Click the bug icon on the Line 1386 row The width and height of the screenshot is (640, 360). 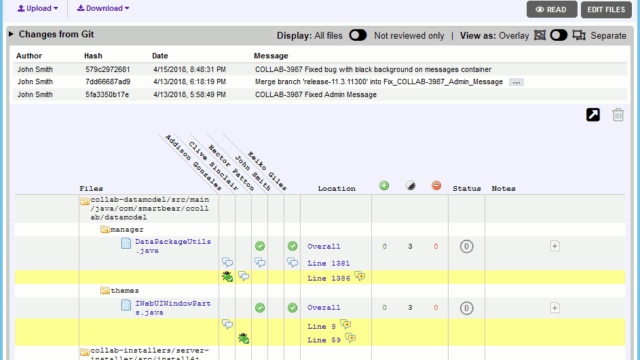click(x=227, y=276)
